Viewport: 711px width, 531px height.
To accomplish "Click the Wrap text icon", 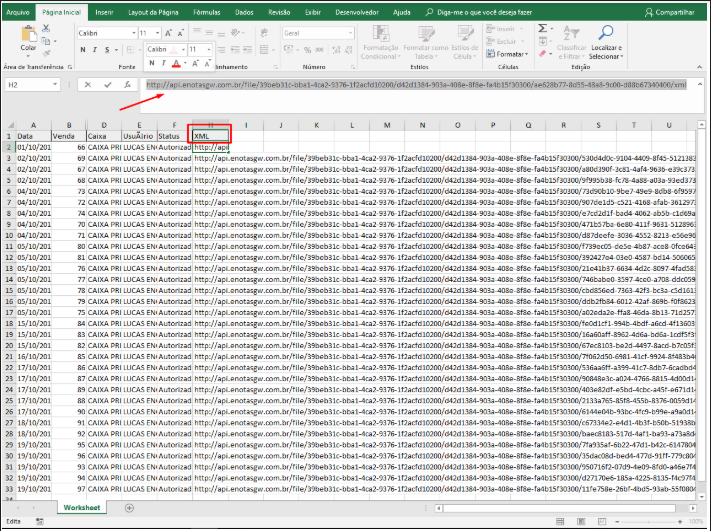I will tap(264, 33).
